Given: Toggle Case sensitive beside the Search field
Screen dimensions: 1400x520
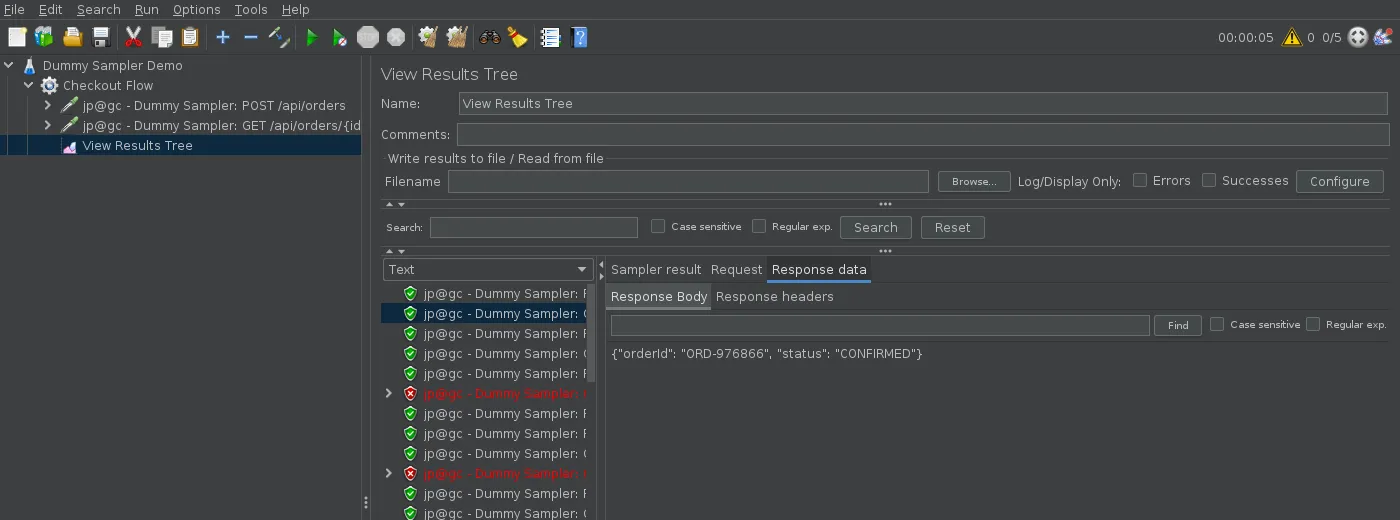Looking at the screenshot, I should click(657, 226).
